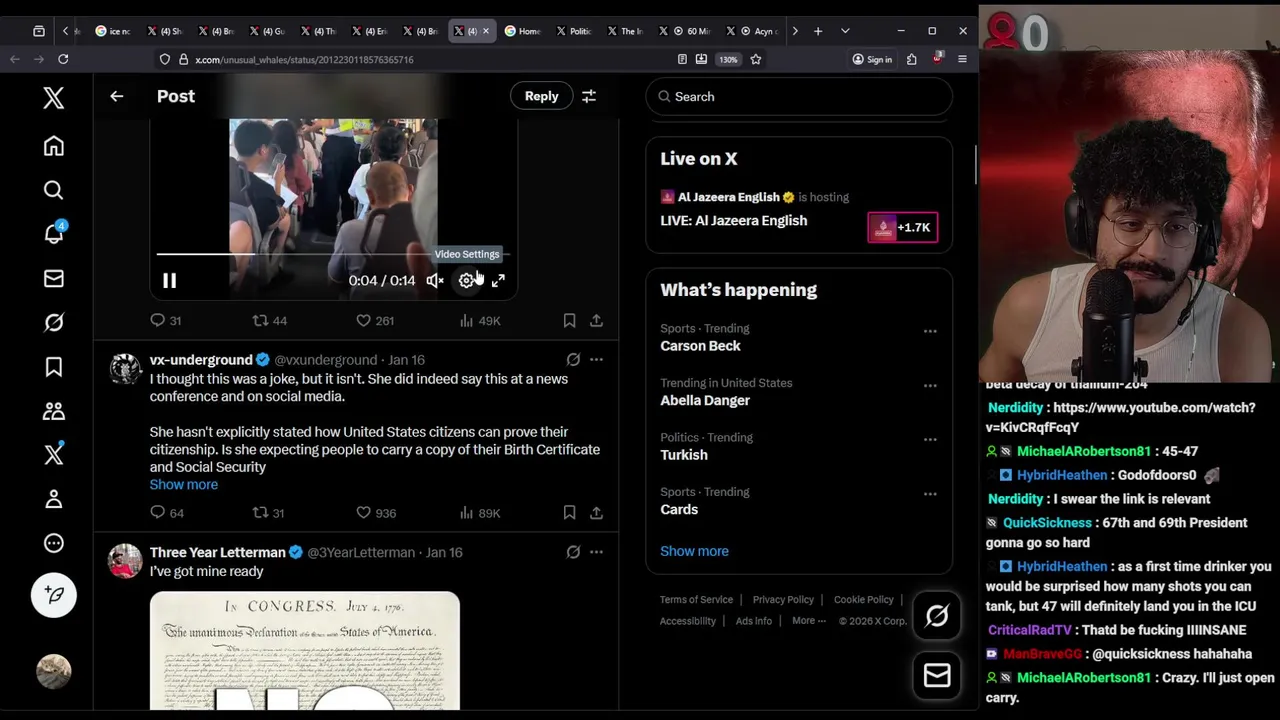Show more trending topics
Viewport: 1280px width, 720px height.
(x=694, y=551)
